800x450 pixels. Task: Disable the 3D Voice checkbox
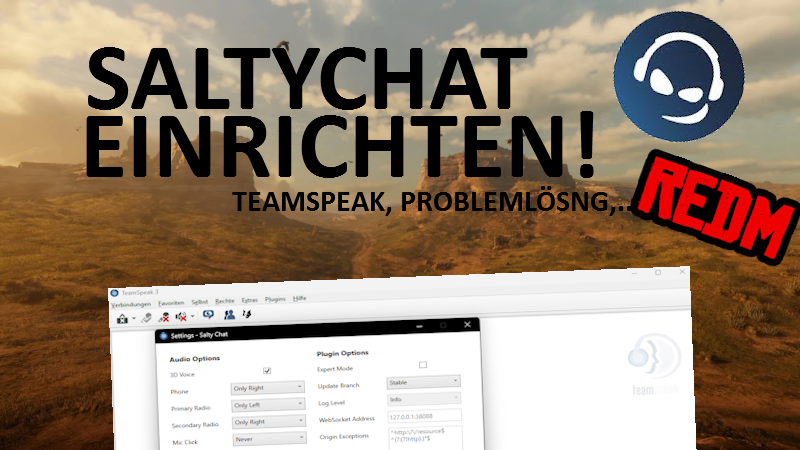[x=267, y=370]
